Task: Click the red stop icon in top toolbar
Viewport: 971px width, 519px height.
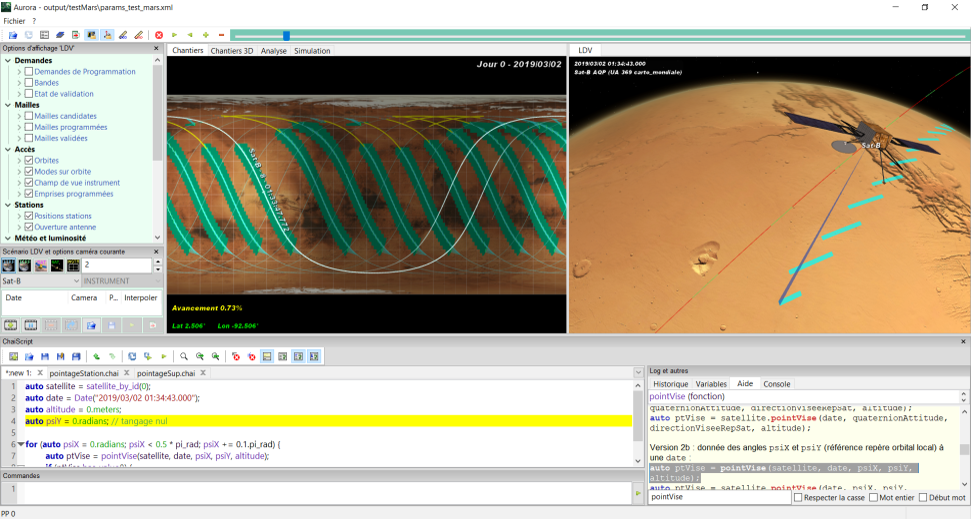Action: 159,35
